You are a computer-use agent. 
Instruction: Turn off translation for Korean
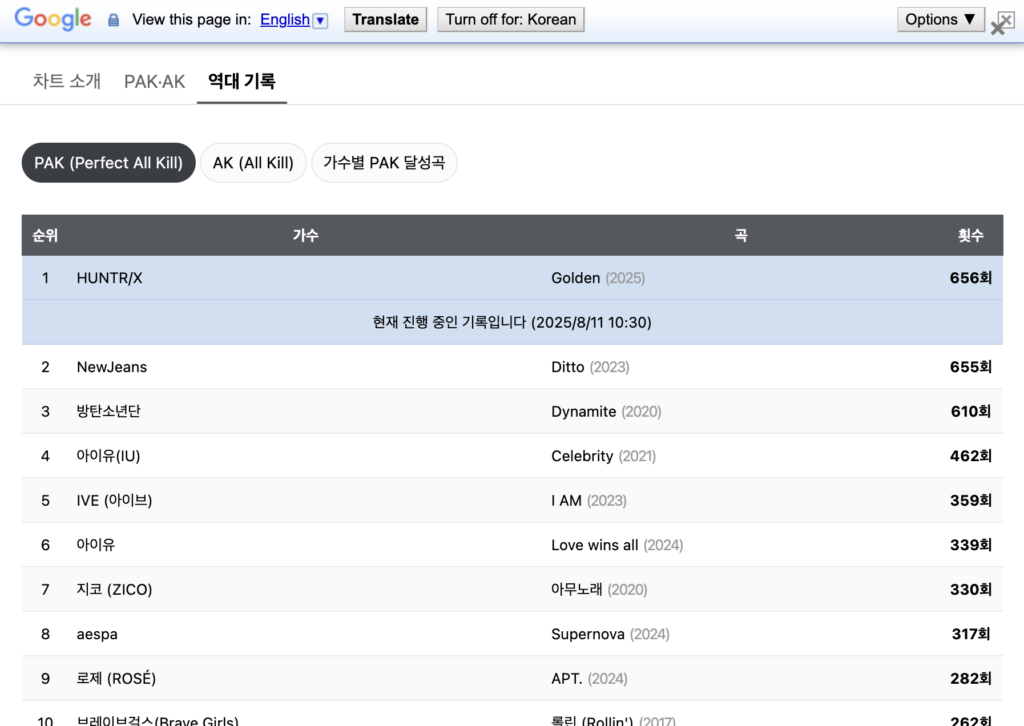pos(510,19)
